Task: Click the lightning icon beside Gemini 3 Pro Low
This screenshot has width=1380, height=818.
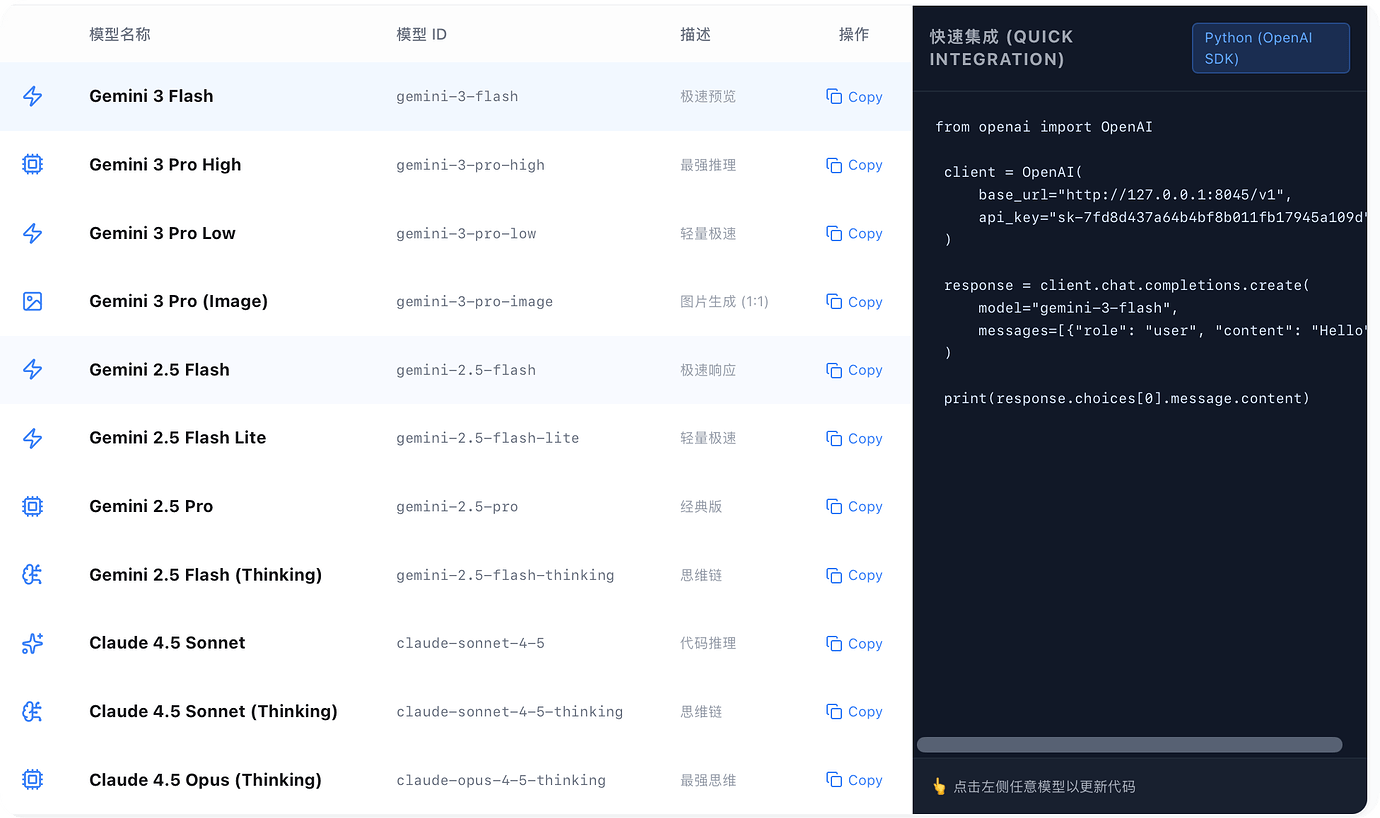Action: pyautogui.click(x=33, y=233)
